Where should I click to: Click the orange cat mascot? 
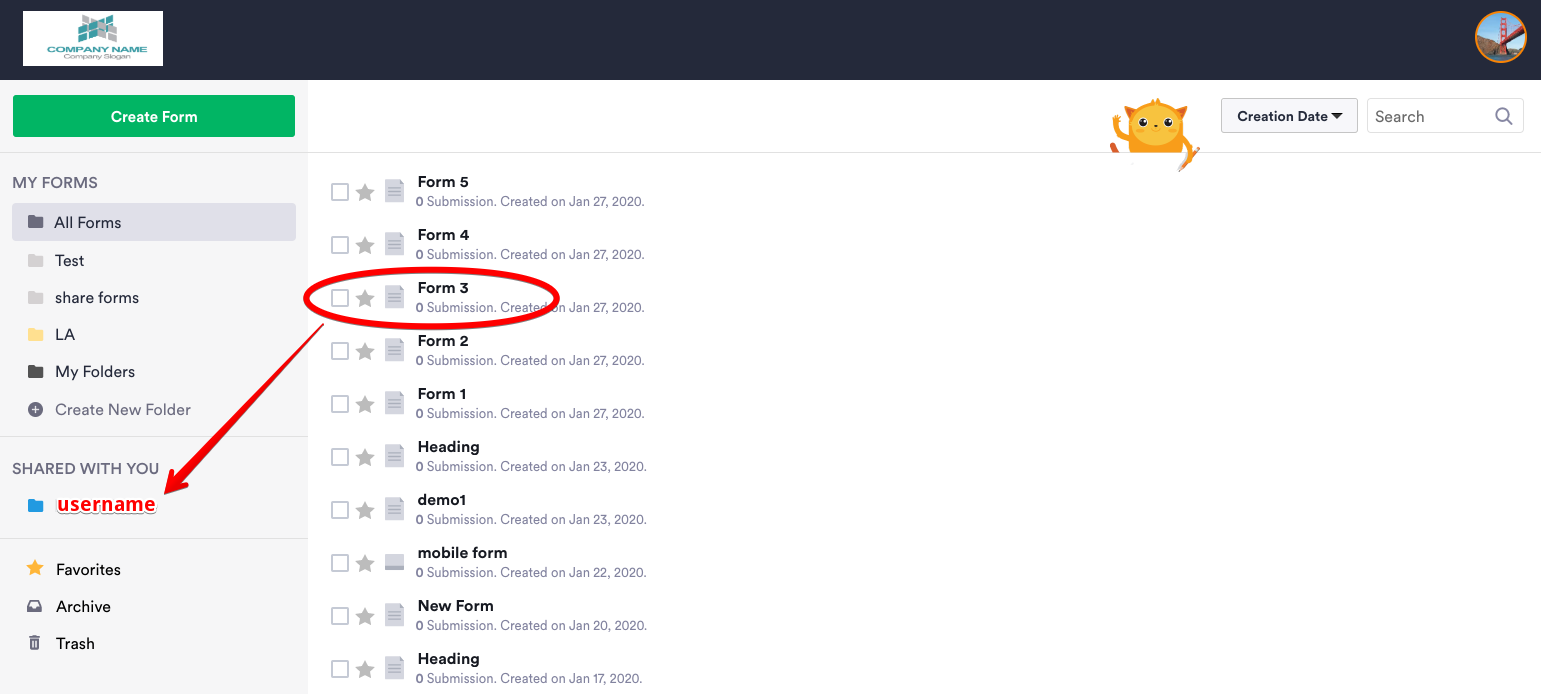1155,132
